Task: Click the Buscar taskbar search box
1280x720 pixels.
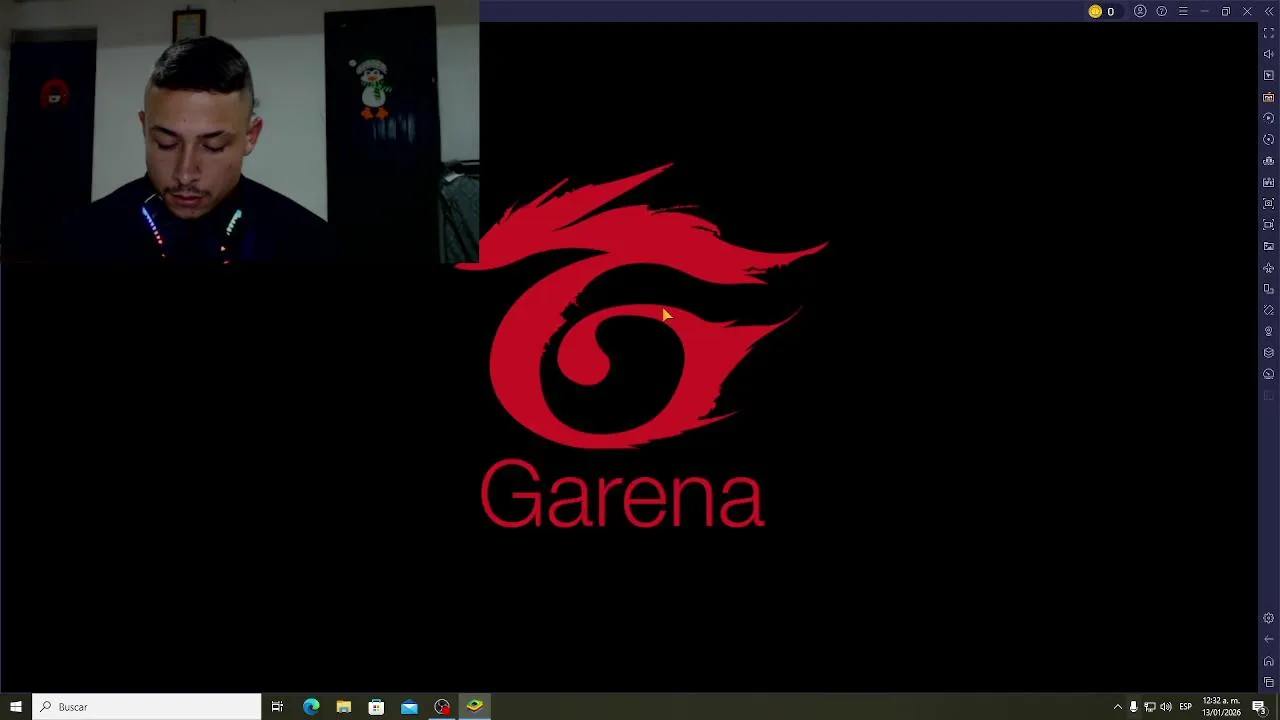Action: click(146, 707)
